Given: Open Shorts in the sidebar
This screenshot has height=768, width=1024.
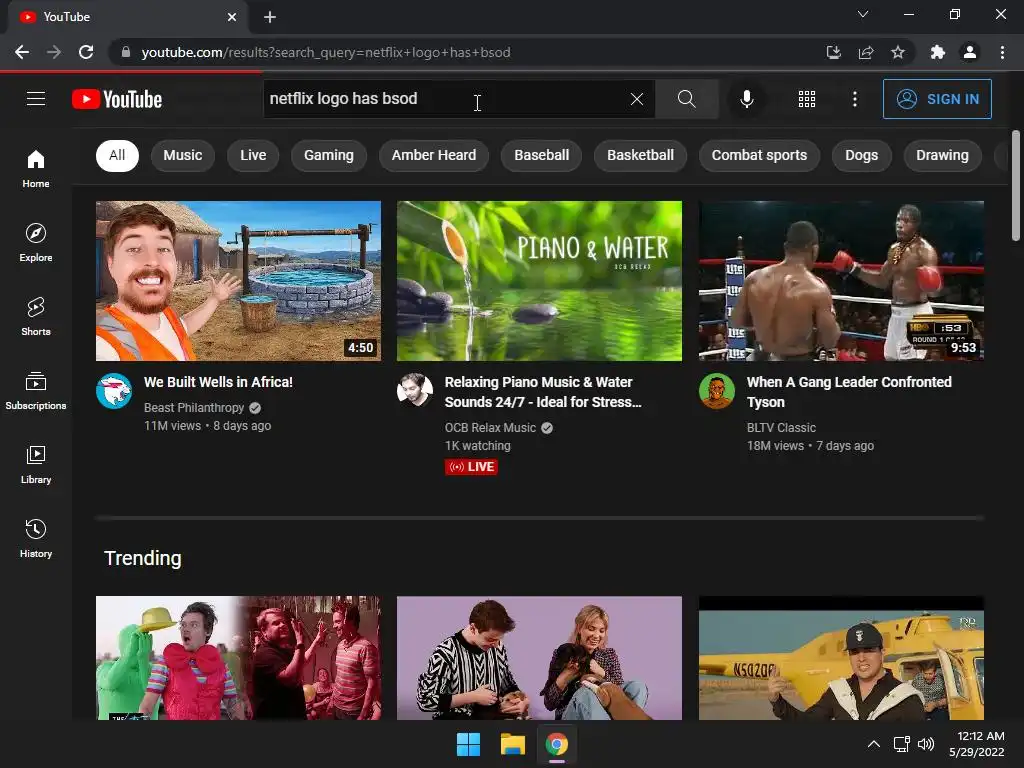Looking at the screenshot, I should (x=36, y=317).
